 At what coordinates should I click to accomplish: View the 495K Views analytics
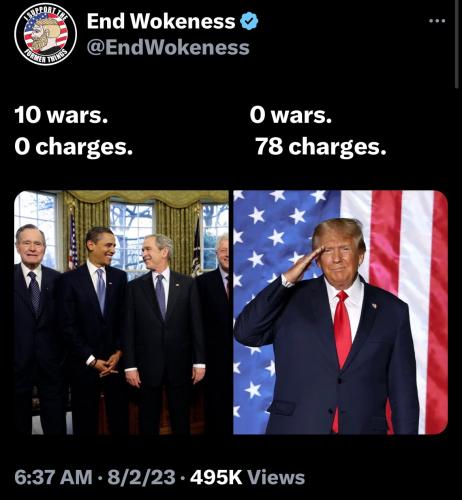tap(247, 477)
